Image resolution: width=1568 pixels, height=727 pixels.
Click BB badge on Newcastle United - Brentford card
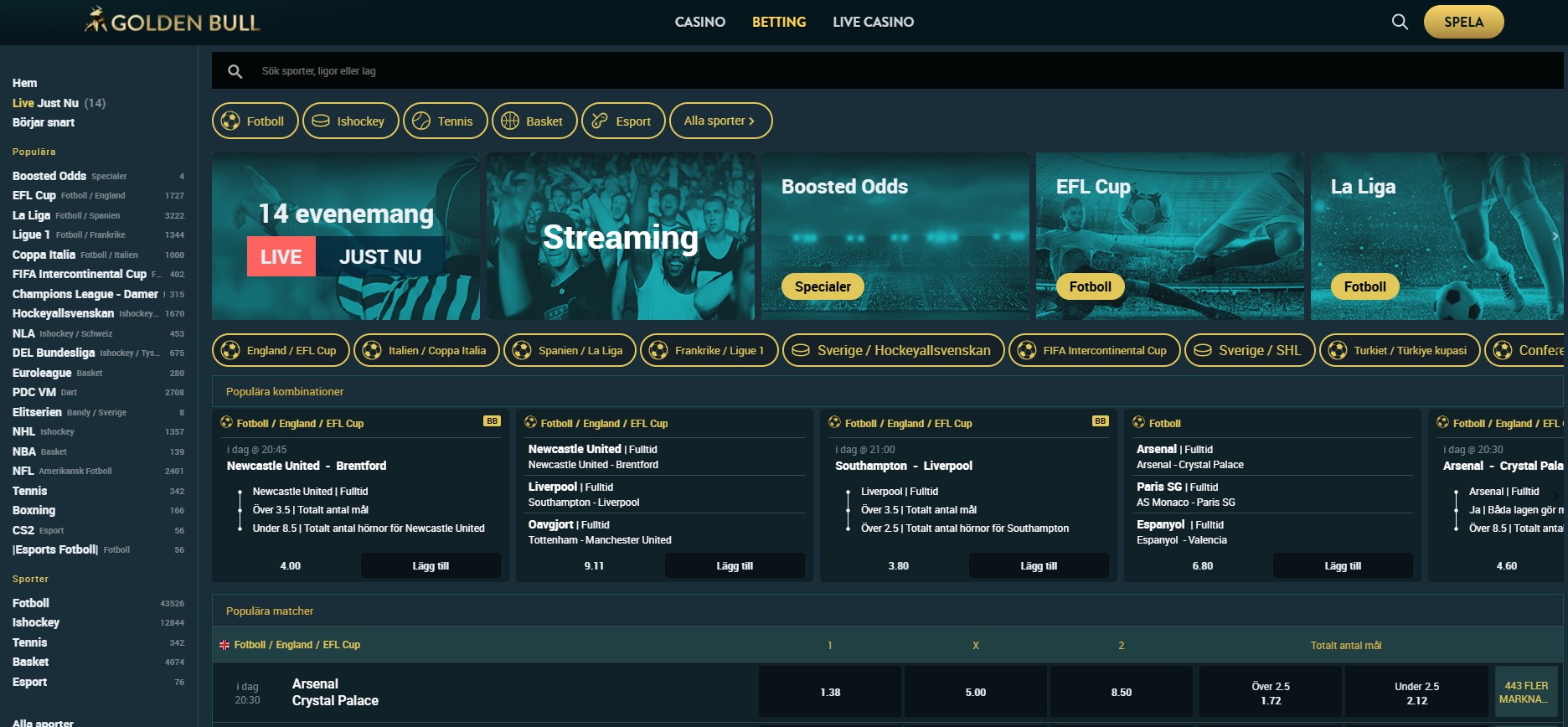click(x=492, y=421)
